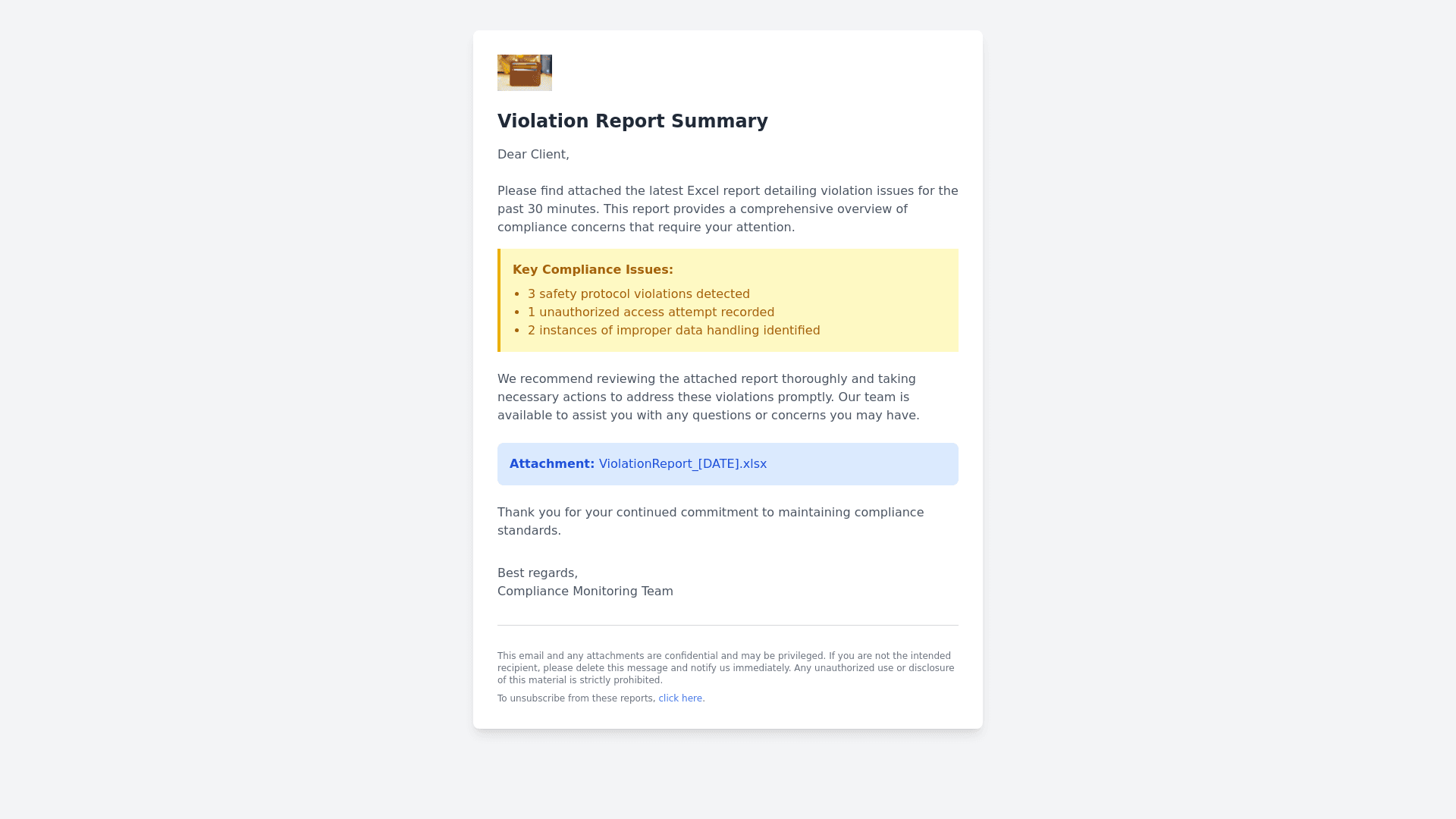Select the unauthorized access attempt bullet
Image resolution: width=1456 pixels, height=819 pixels.
(651, 312)
